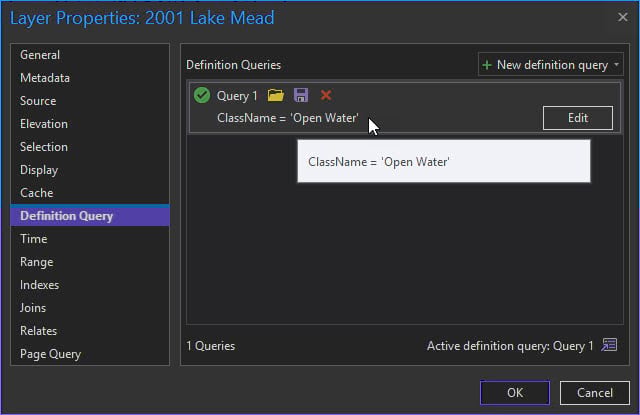
Task: Save Query 1 with the disk icon
Action: (301, 96)
